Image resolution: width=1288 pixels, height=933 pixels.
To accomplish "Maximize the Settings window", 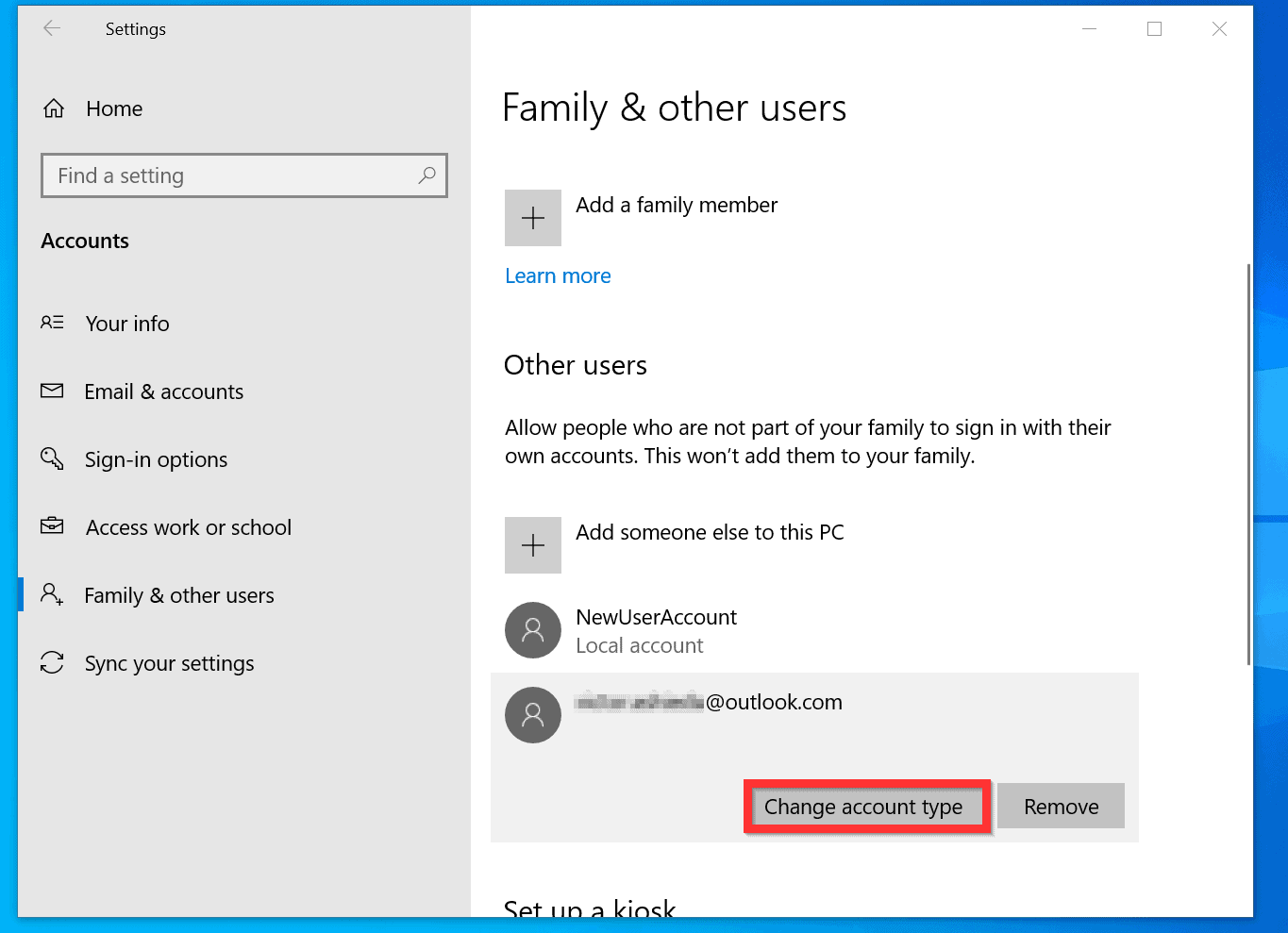I will pyautogui.click(x=1154, y=29).
